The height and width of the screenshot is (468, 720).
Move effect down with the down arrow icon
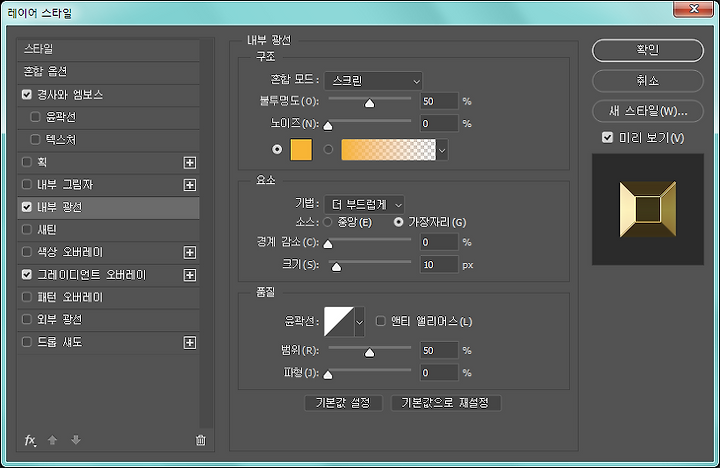(76, 440)
